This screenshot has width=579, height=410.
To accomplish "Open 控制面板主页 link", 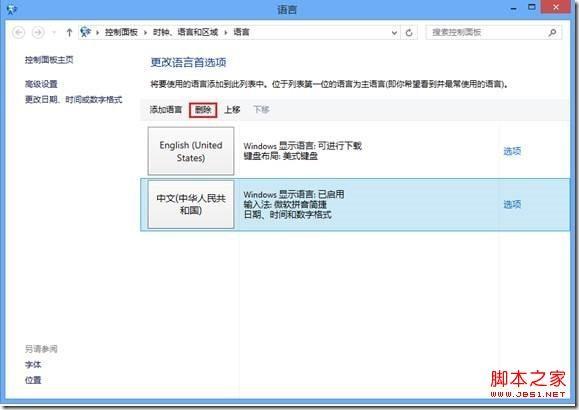I will 49,59.
